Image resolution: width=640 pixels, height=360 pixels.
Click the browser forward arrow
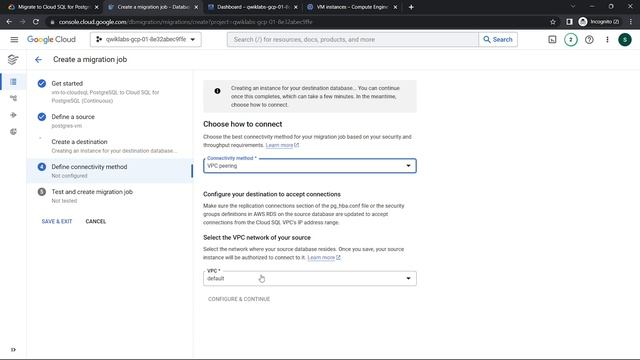coord(22,22)
